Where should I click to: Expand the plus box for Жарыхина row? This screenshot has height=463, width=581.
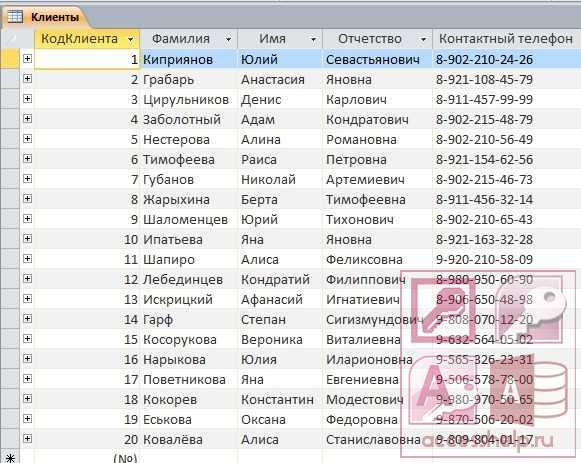click(27, 199)
